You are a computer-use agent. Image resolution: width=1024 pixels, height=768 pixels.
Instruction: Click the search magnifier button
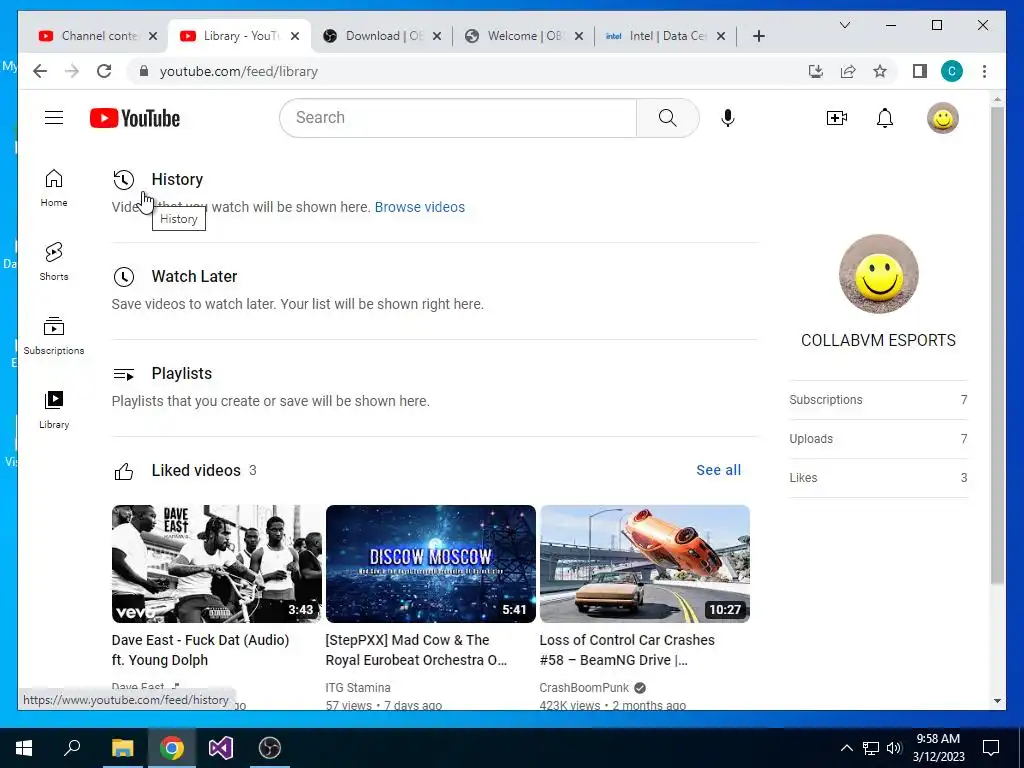pos(667,118)
